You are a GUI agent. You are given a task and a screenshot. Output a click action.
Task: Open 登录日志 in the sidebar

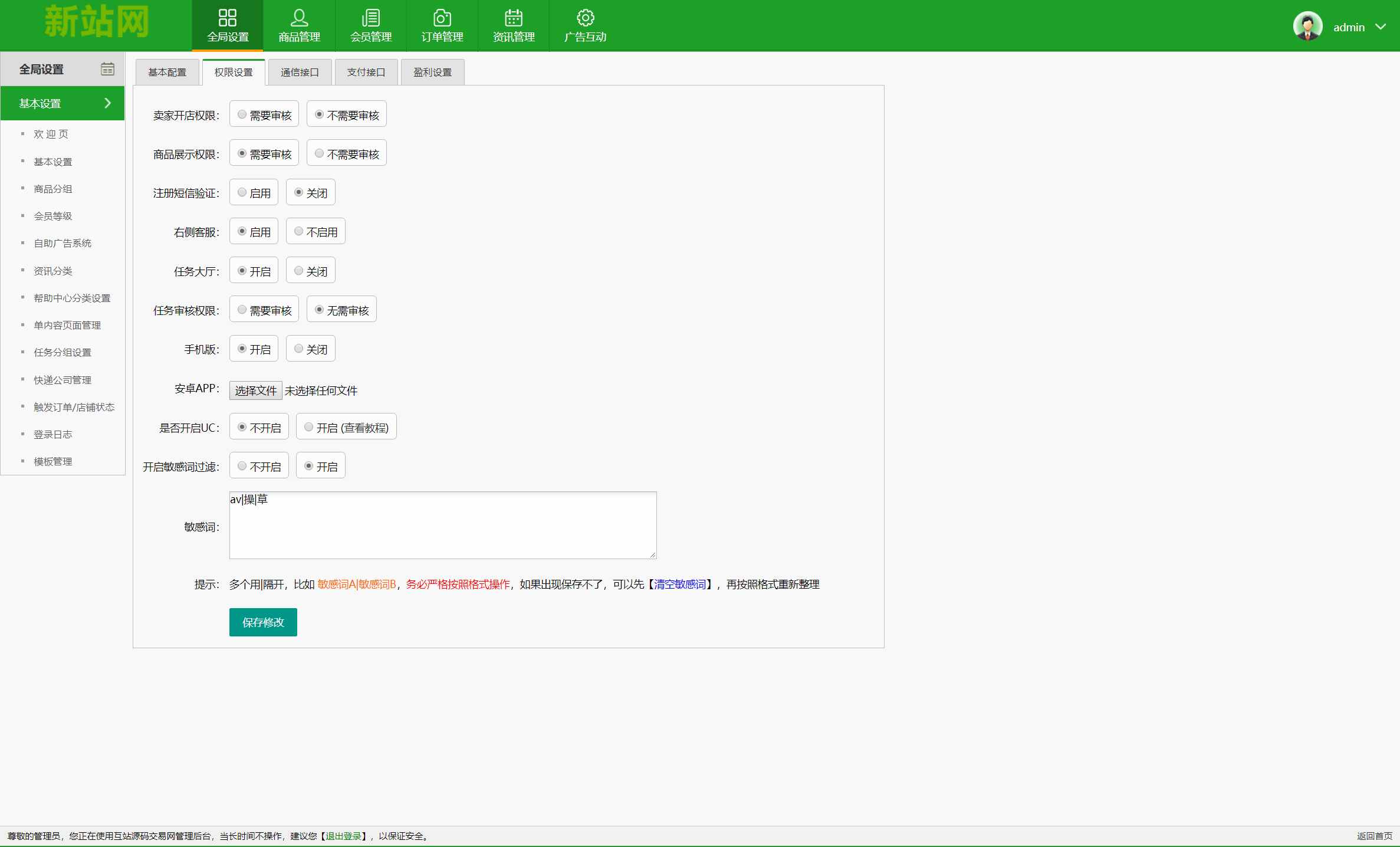(52, 434)
